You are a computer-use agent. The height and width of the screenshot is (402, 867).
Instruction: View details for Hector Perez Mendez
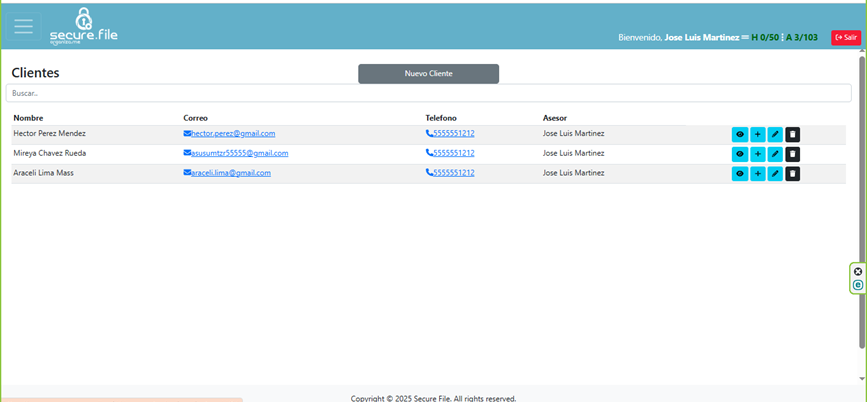740,134
